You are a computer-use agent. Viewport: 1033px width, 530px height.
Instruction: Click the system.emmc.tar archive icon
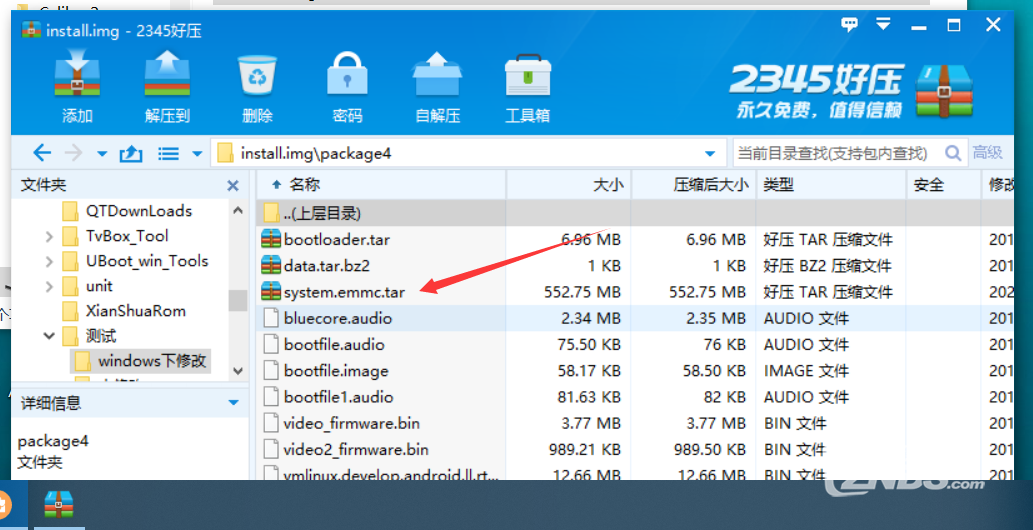[271, 291]
